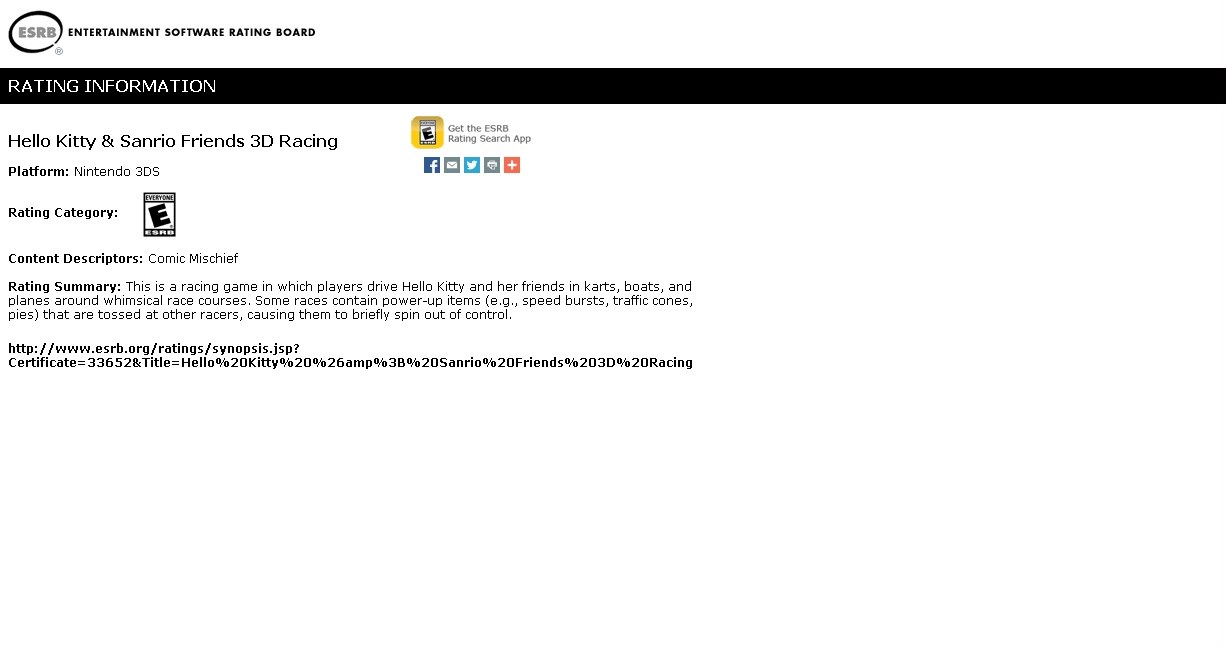Open the orange plus share options icon
This screenshot has width=1226, height=647.
(x=512, y=165)
